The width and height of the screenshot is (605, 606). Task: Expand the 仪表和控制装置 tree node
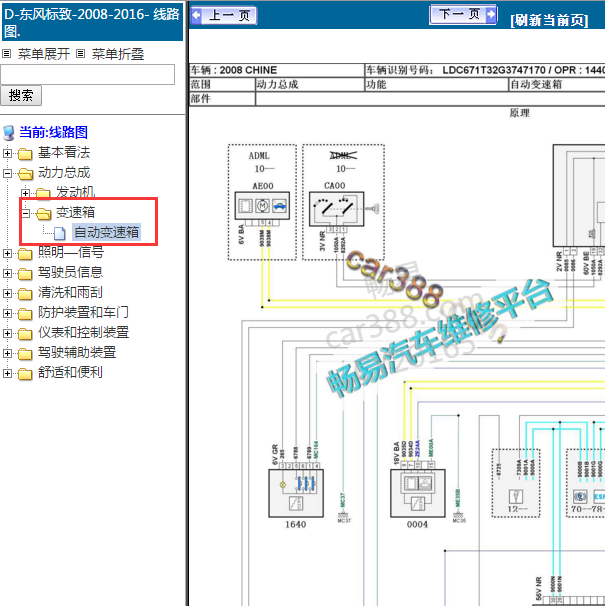(7, 334)
